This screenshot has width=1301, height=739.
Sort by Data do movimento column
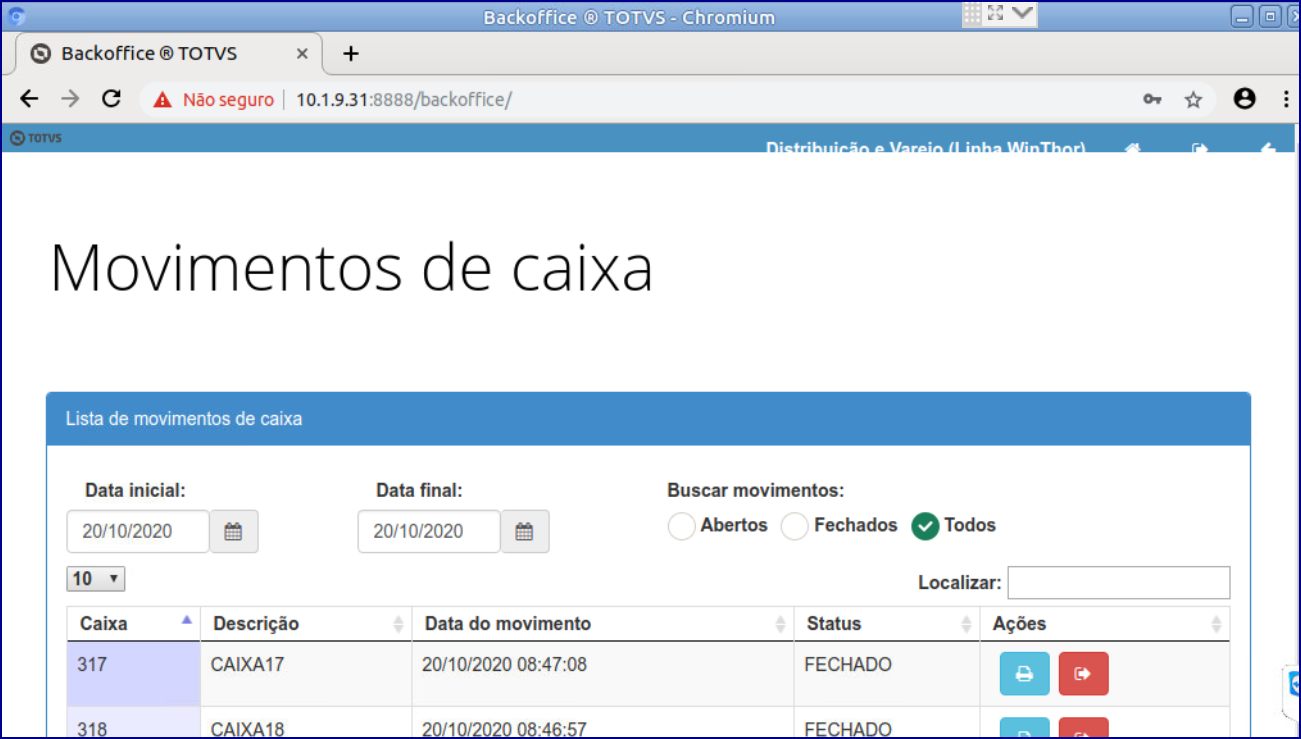coord(603,624)
